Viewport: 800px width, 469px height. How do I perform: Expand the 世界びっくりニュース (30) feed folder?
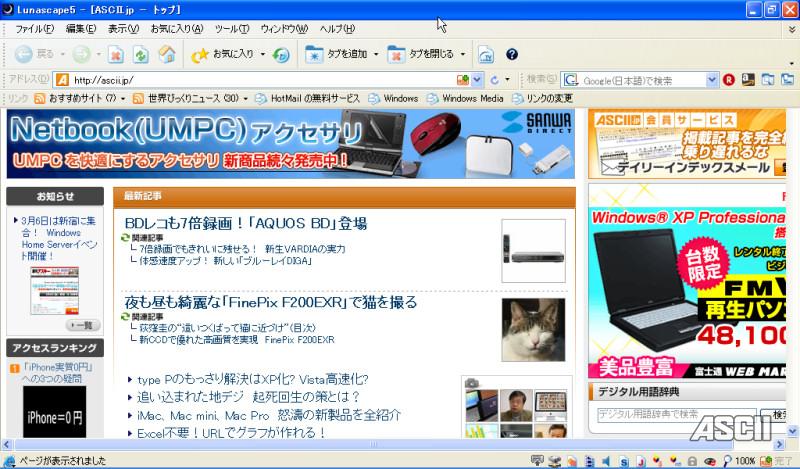[245, 98]
